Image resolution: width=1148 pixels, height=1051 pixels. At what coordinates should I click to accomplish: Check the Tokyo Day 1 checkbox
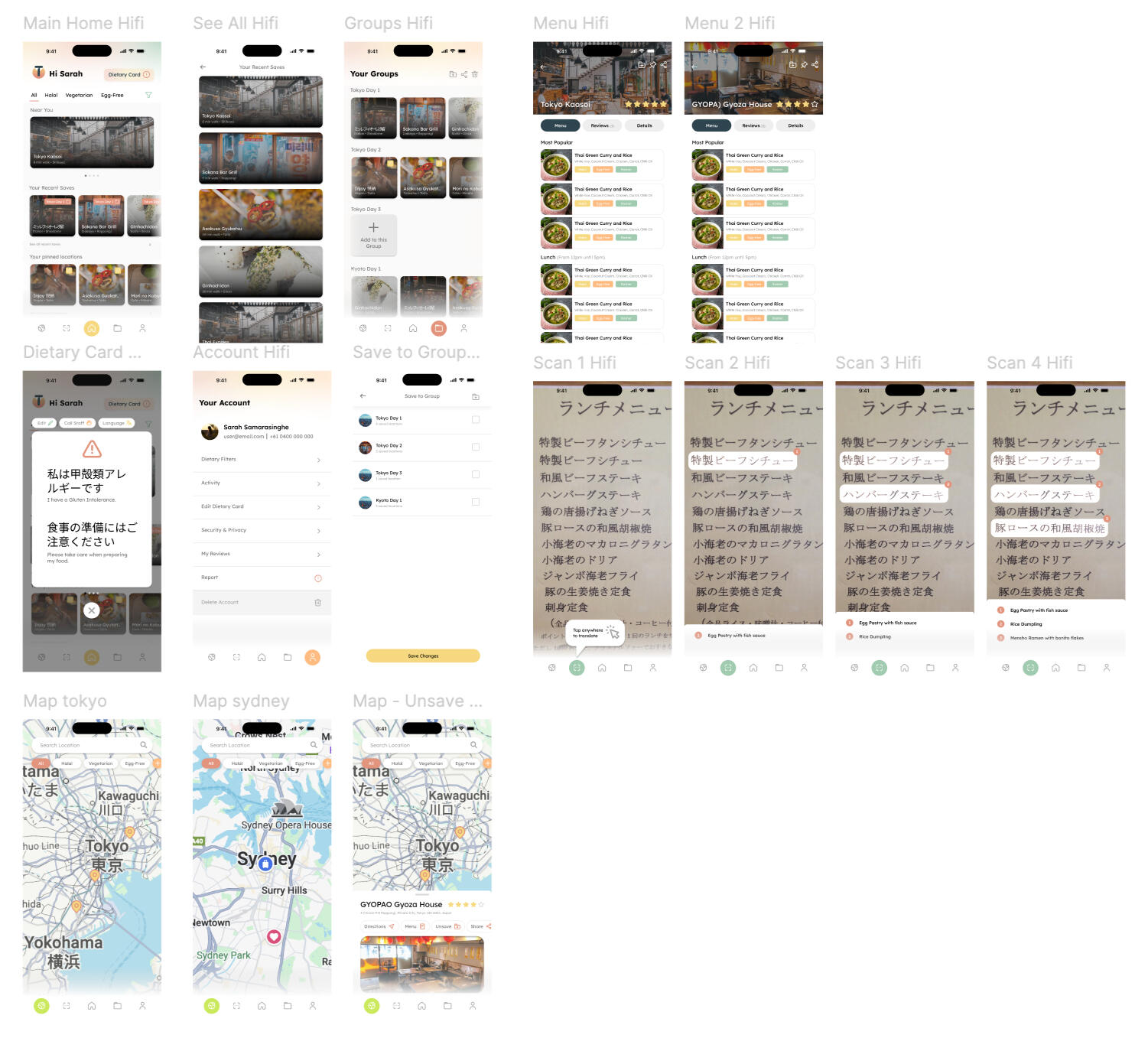pos(476,420)
